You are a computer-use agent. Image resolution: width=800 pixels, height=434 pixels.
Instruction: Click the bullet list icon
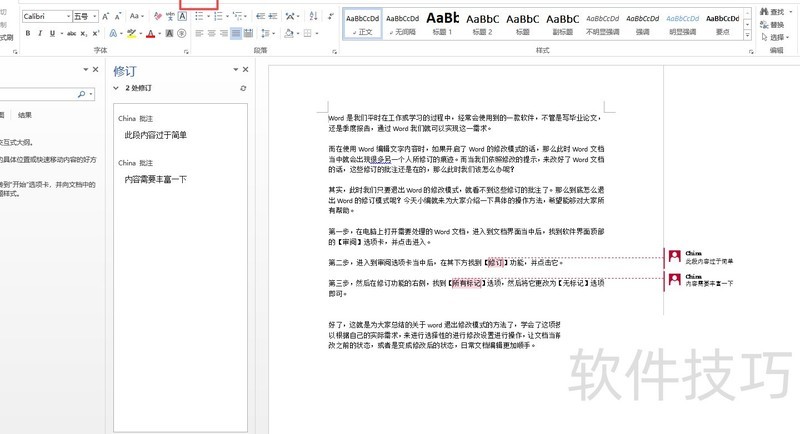[198, 17]
